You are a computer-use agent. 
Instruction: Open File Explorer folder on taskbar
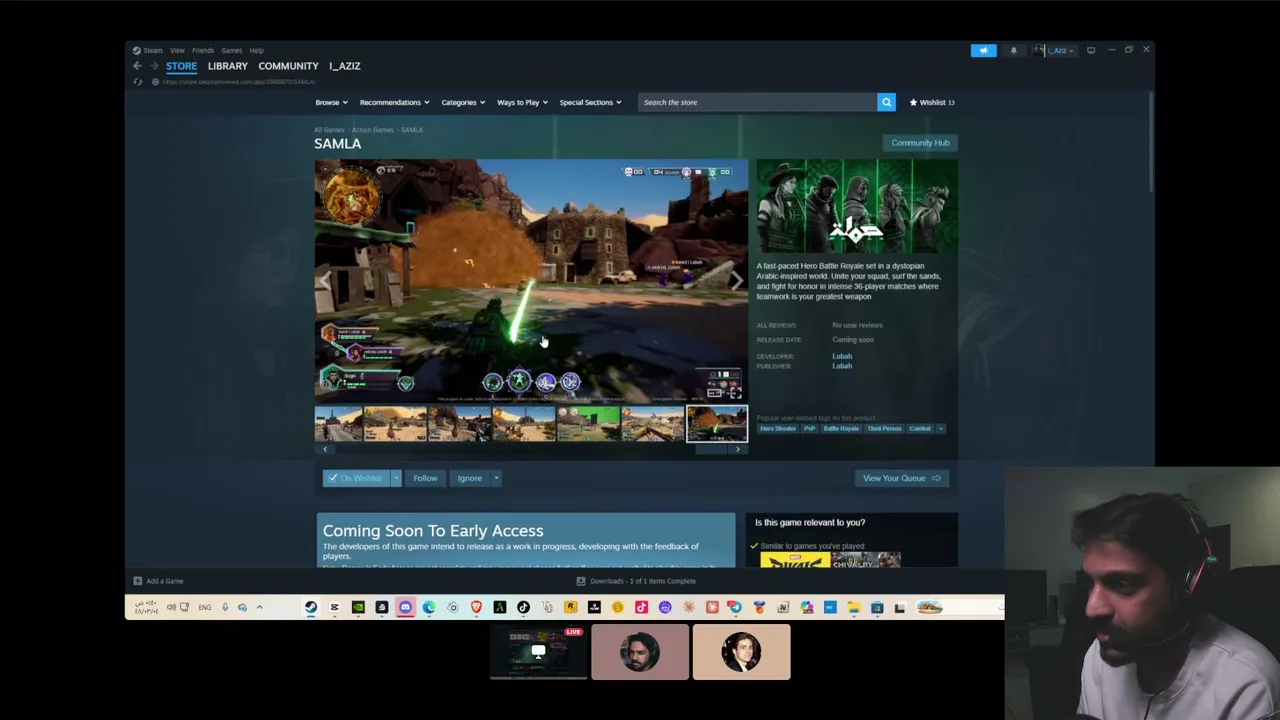pyautogui.click(x=853, y=607)
